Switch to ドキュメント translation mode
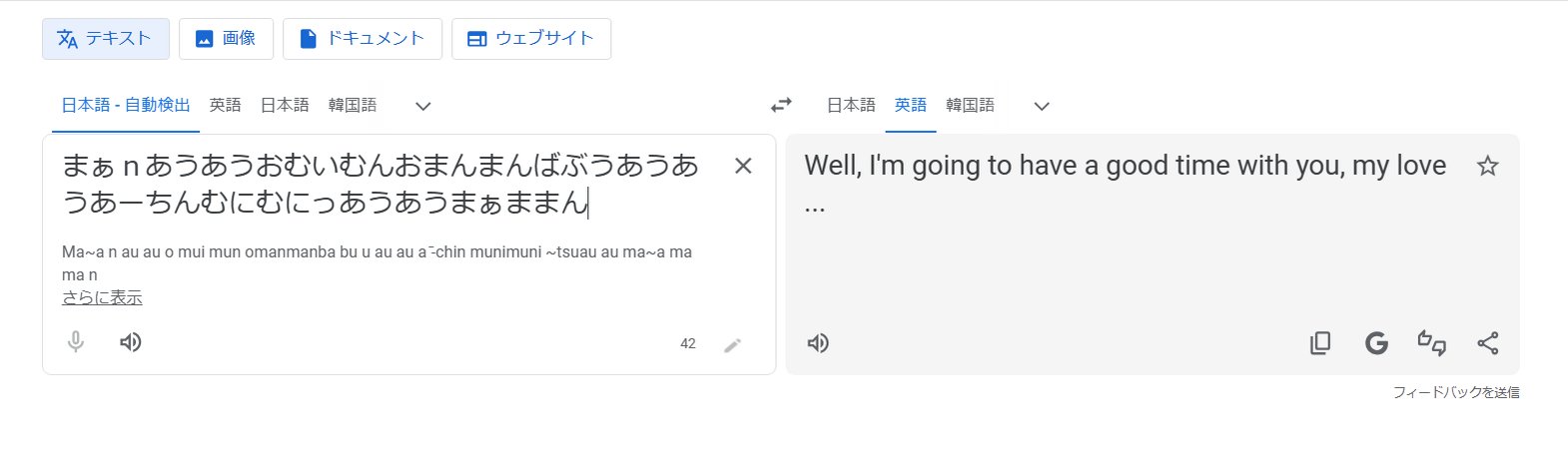Screen dimensions: 1568x466 coord(362,39)
